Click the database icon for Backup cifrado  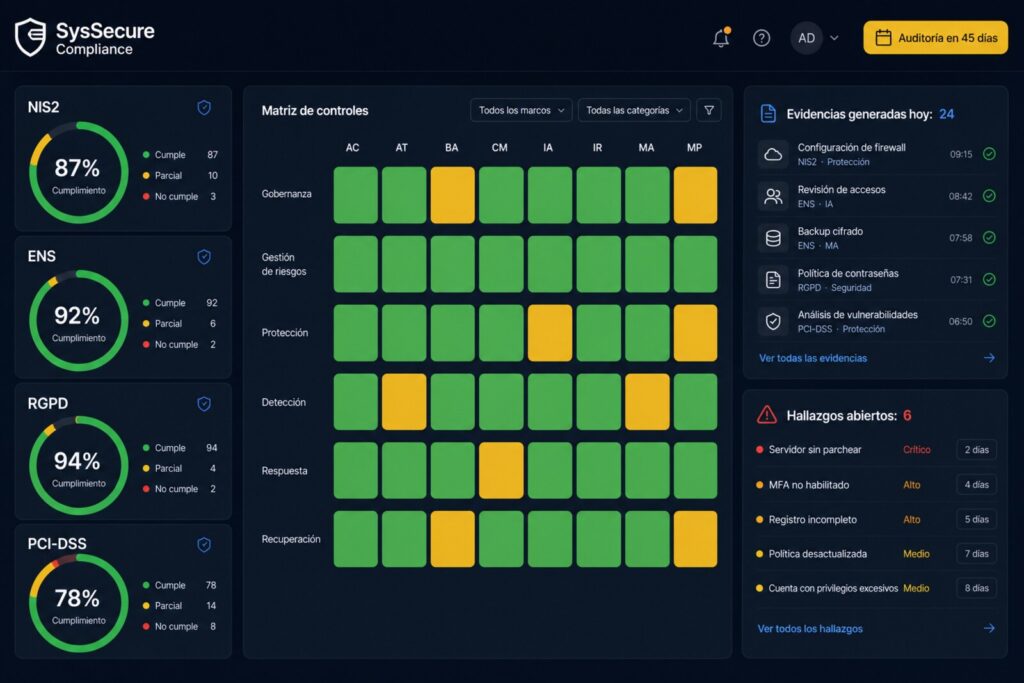(x=773, y=238)
